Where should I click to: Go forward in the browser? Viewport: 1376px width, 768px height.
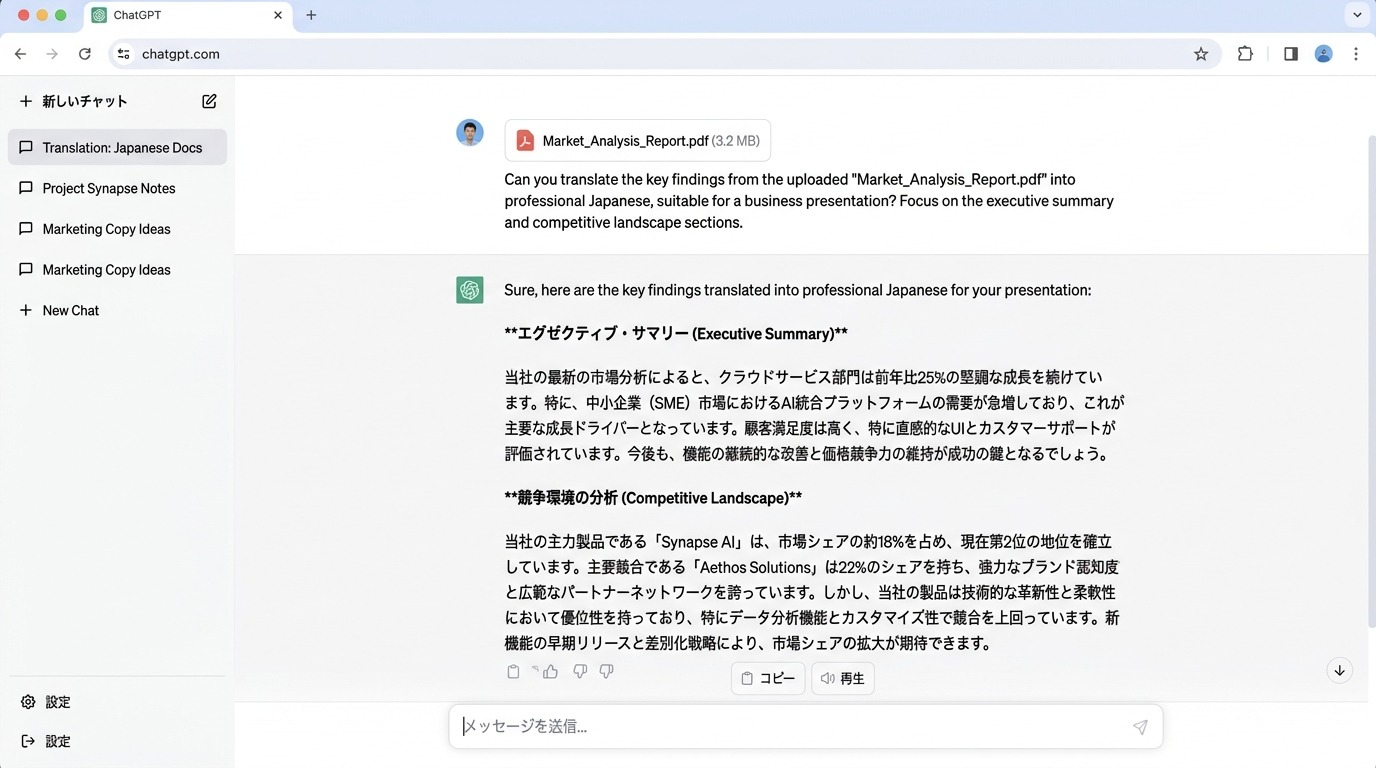53,54
